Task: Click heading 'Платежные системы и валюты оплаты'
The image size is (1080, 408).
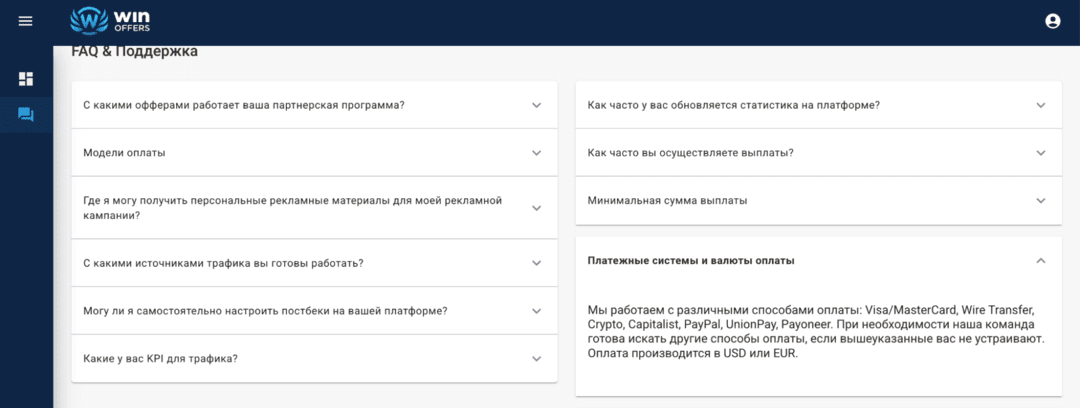Action: [691, 261]
